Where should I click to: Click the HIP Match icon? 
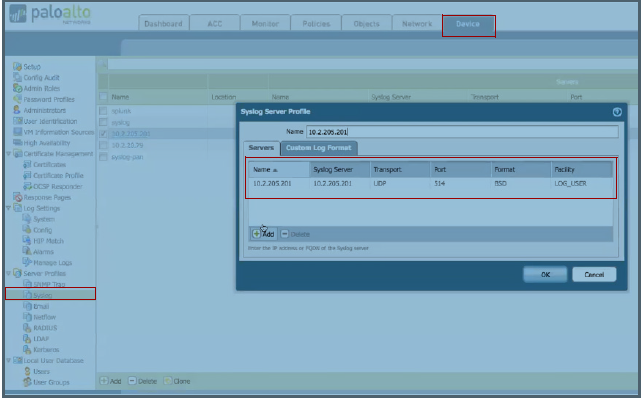(27, 241)
